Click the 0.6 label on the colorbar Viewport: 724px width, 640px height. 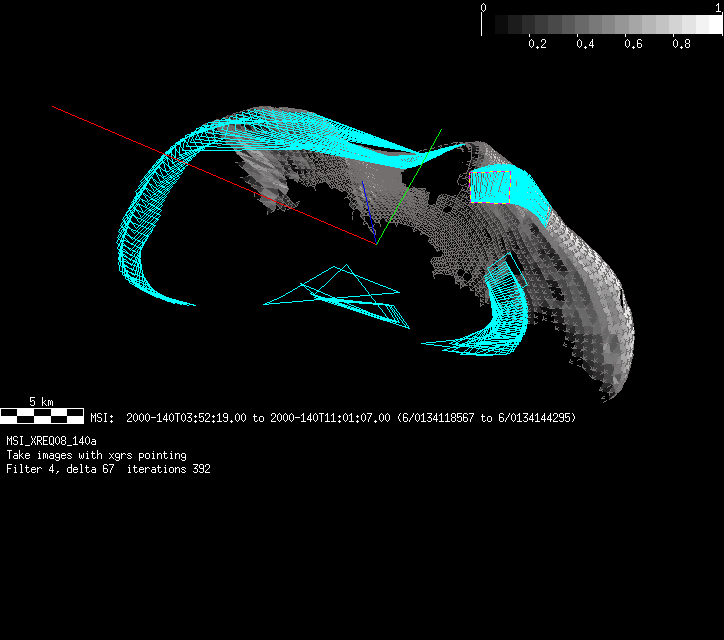point(634,44)
